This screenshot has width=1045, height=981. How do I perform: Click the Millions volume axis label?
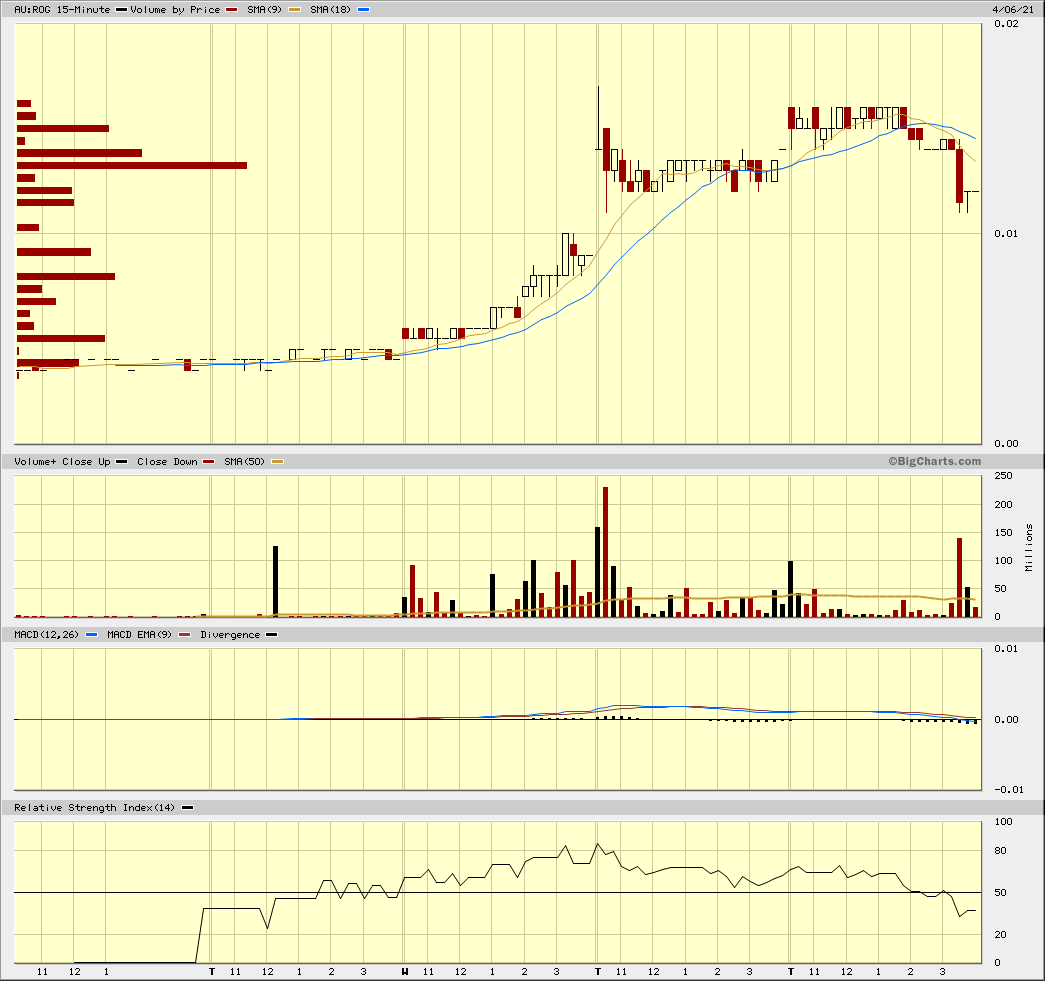tap(1029, 547)
